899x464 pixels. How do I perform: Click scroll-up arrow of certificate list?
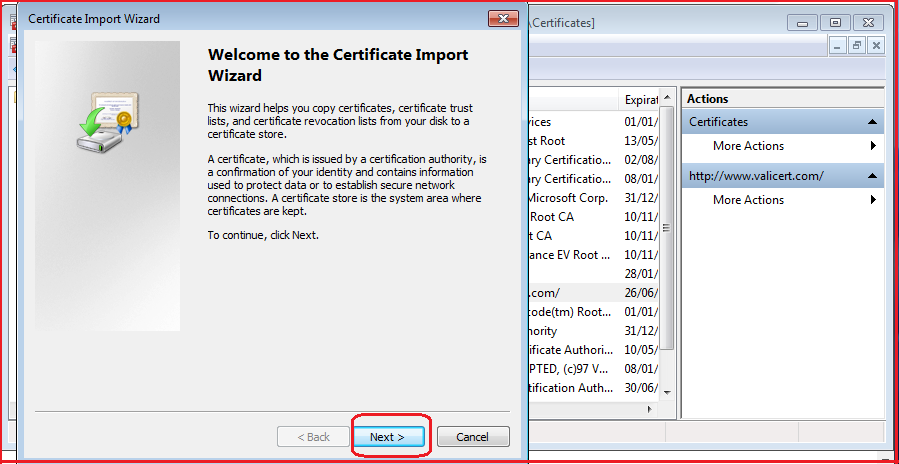(667, 99)
